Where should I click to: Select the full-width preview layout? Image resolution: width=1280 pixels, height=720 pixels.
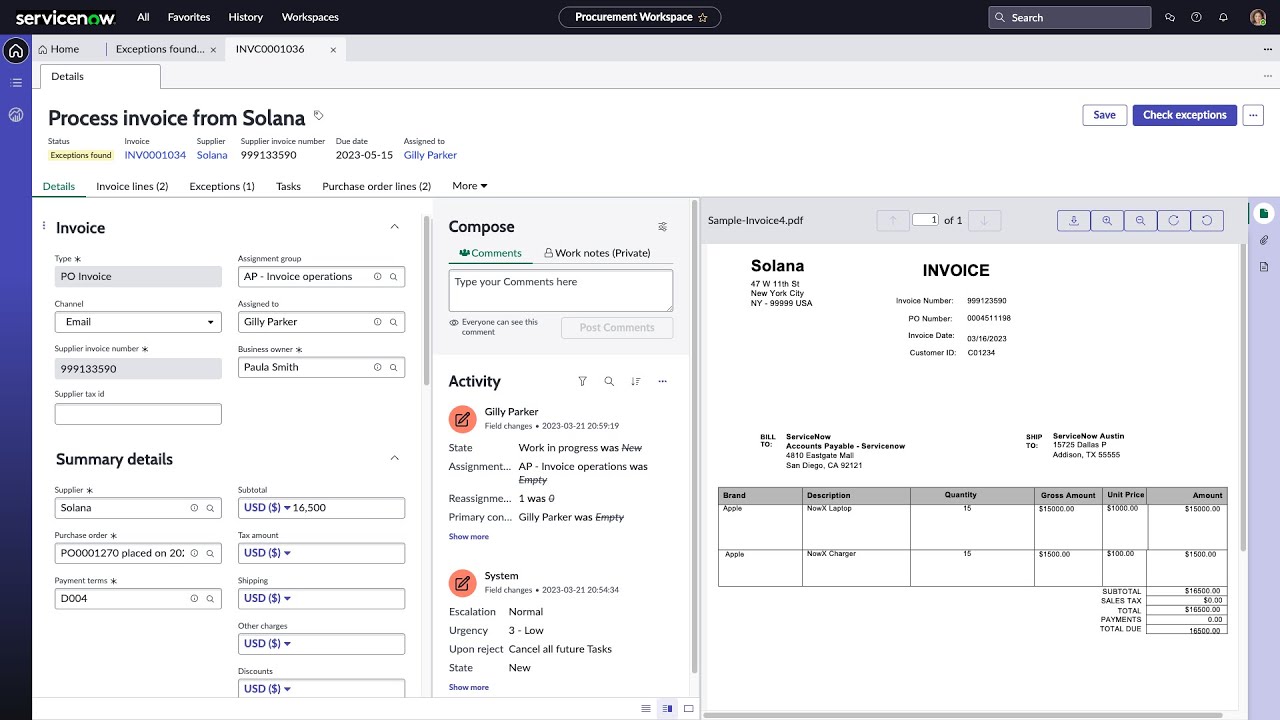click(688, 708)
